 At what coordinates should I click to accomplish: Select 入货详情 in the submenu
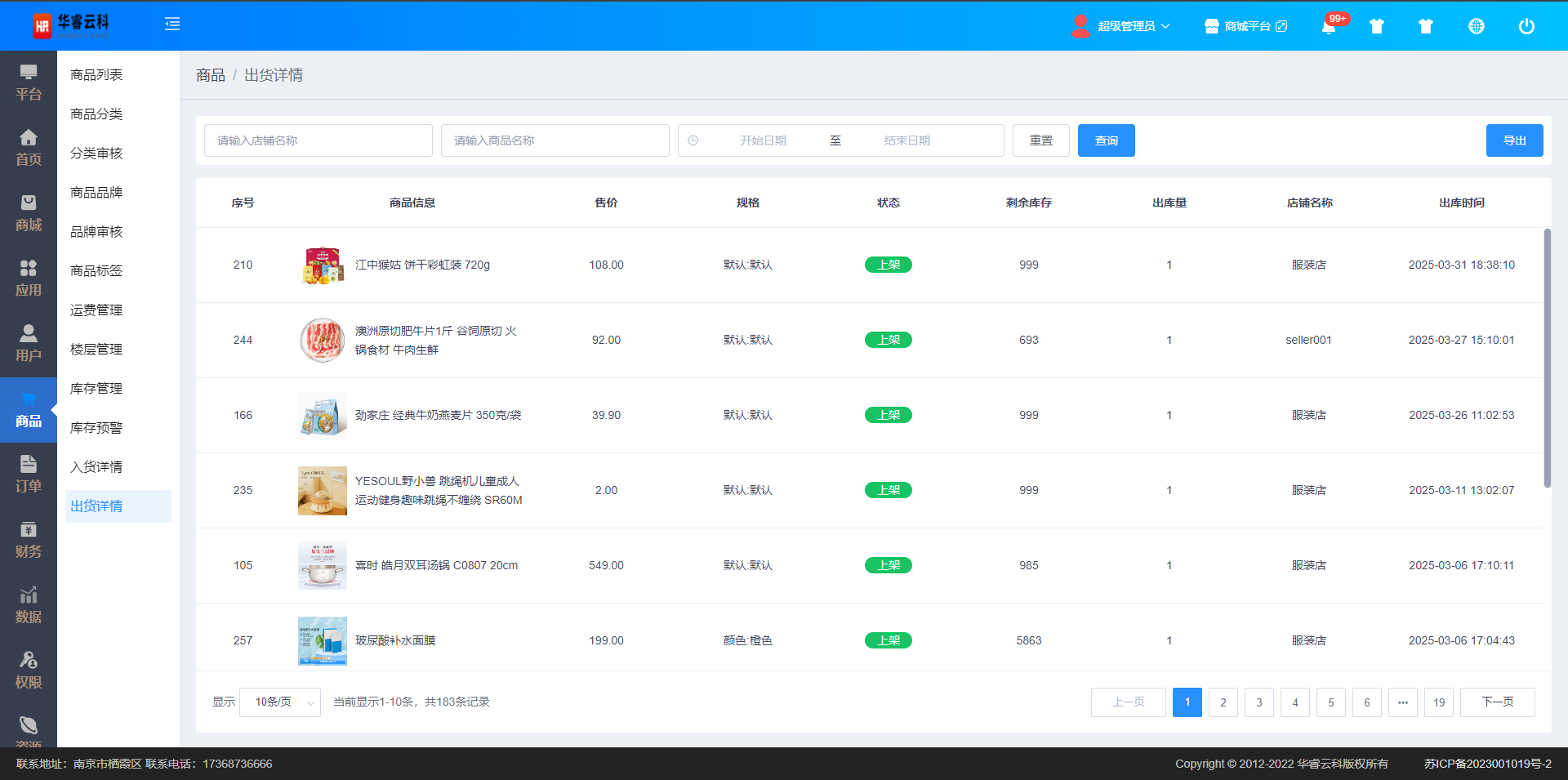(x=96, y=467)
